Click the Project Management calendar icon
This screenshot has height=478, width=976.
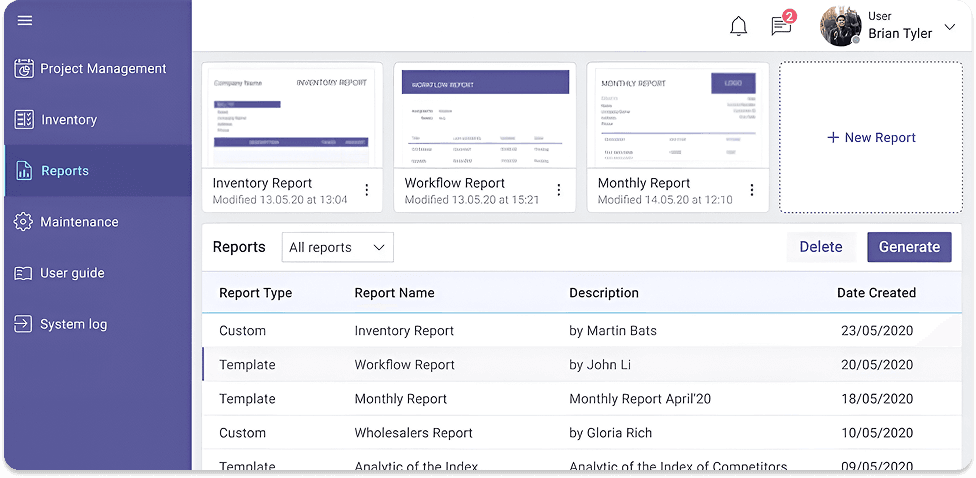24,69
